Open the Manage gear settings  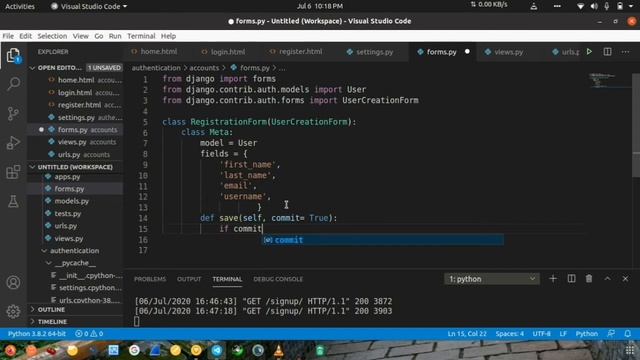(x=13, y=311)
